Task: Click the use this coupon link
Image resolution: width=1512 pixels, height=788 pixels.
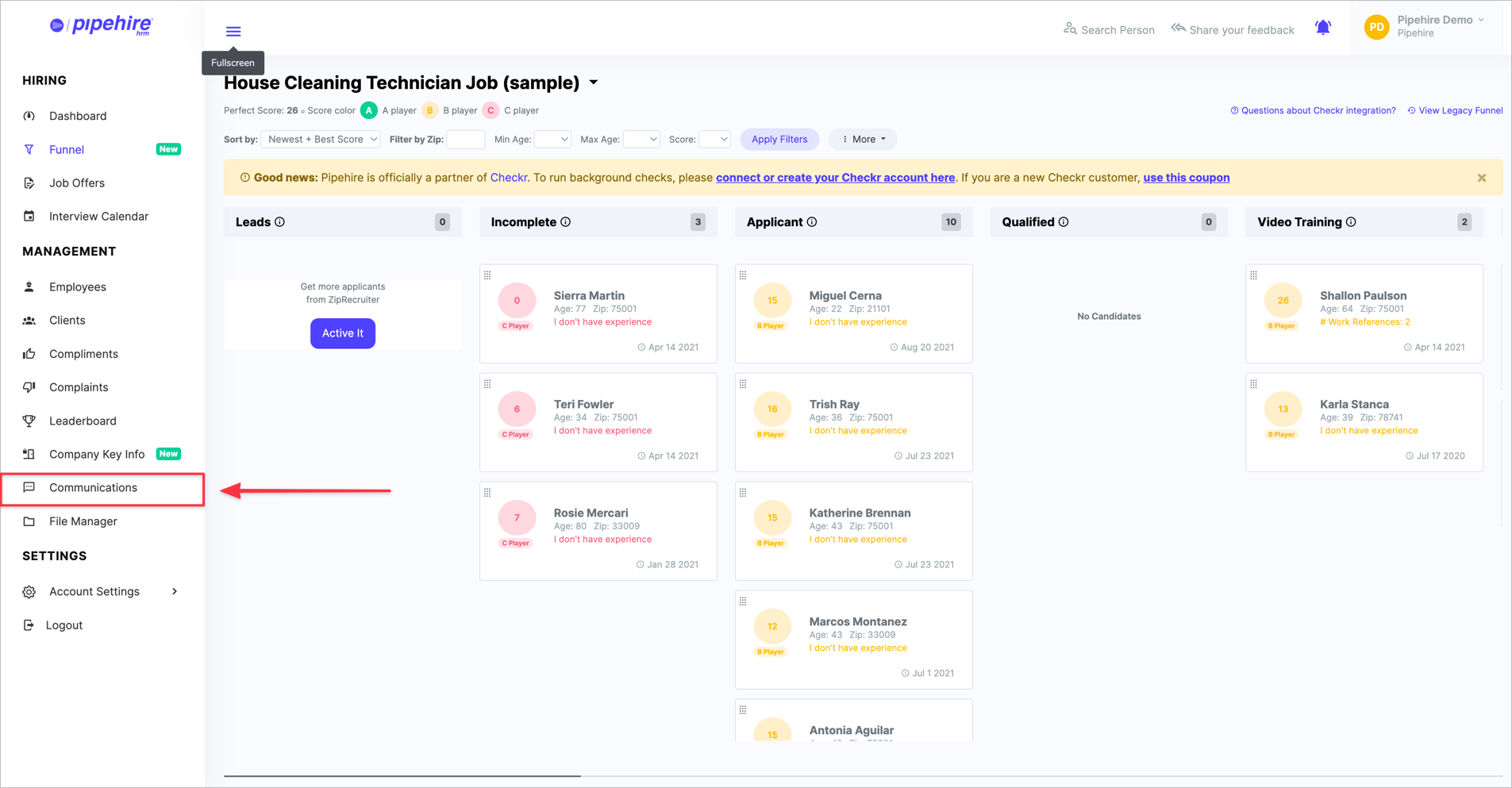Action: [1186, 178]
